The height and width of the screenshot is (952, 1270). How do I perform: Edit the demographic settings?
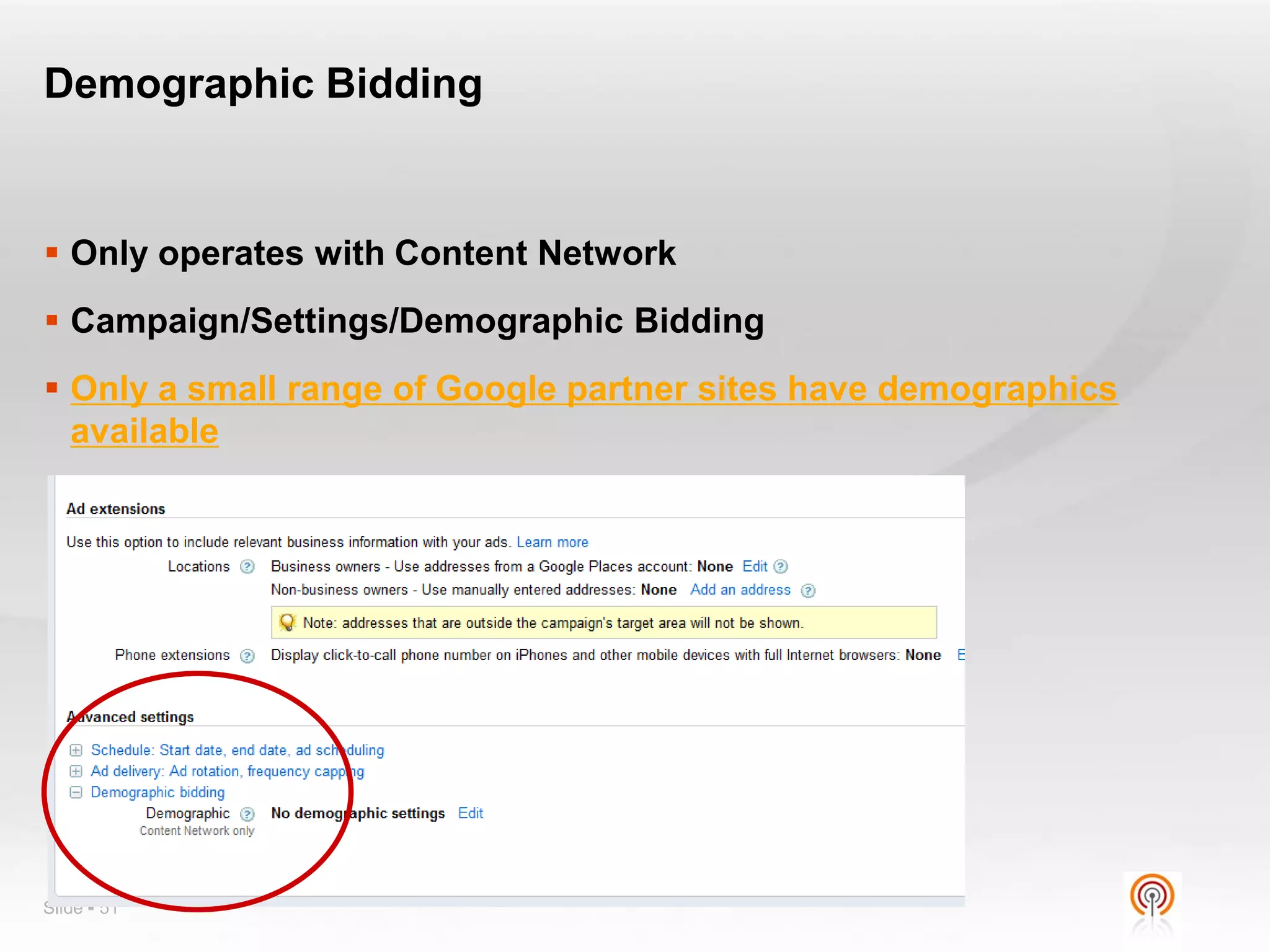tap(471, 813)
